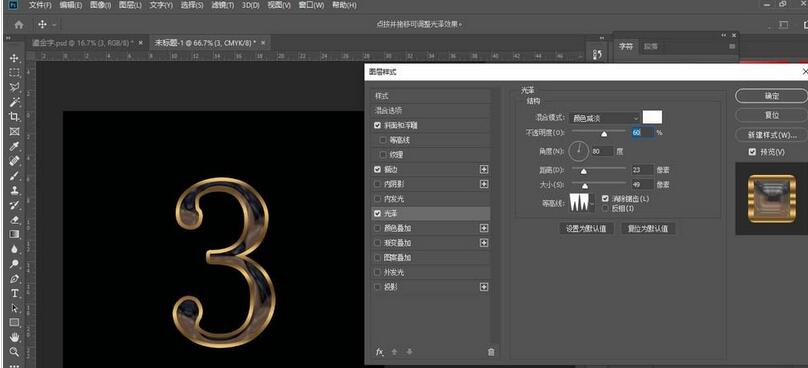Open the 混合模式 blend mode dropdown
The height and width of the screenshot is (368, 808).
(x=604, y=118)
